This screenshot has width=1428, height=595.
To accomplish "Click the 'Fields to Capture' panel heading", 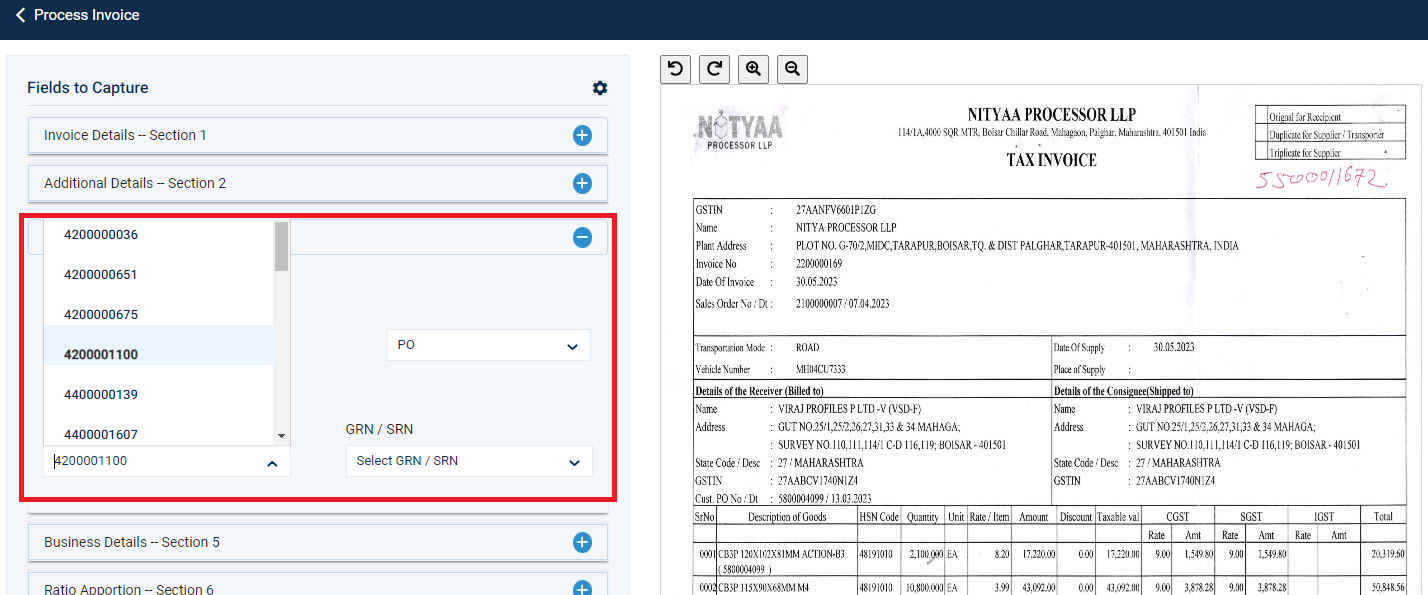I will click(88, 88).
